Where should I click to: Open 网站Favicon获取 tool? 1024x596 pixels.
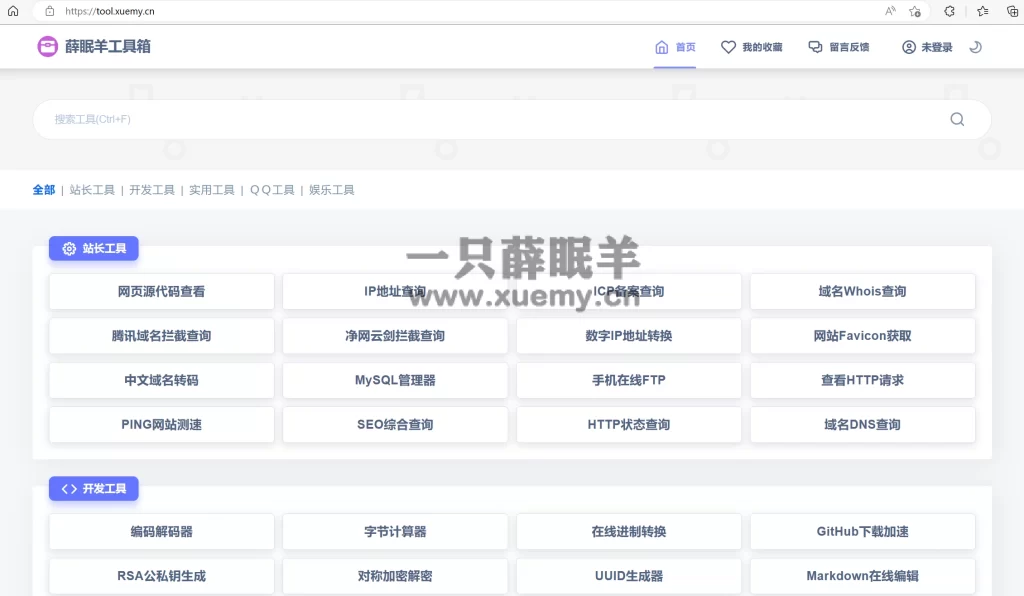[x=863, y=336]
